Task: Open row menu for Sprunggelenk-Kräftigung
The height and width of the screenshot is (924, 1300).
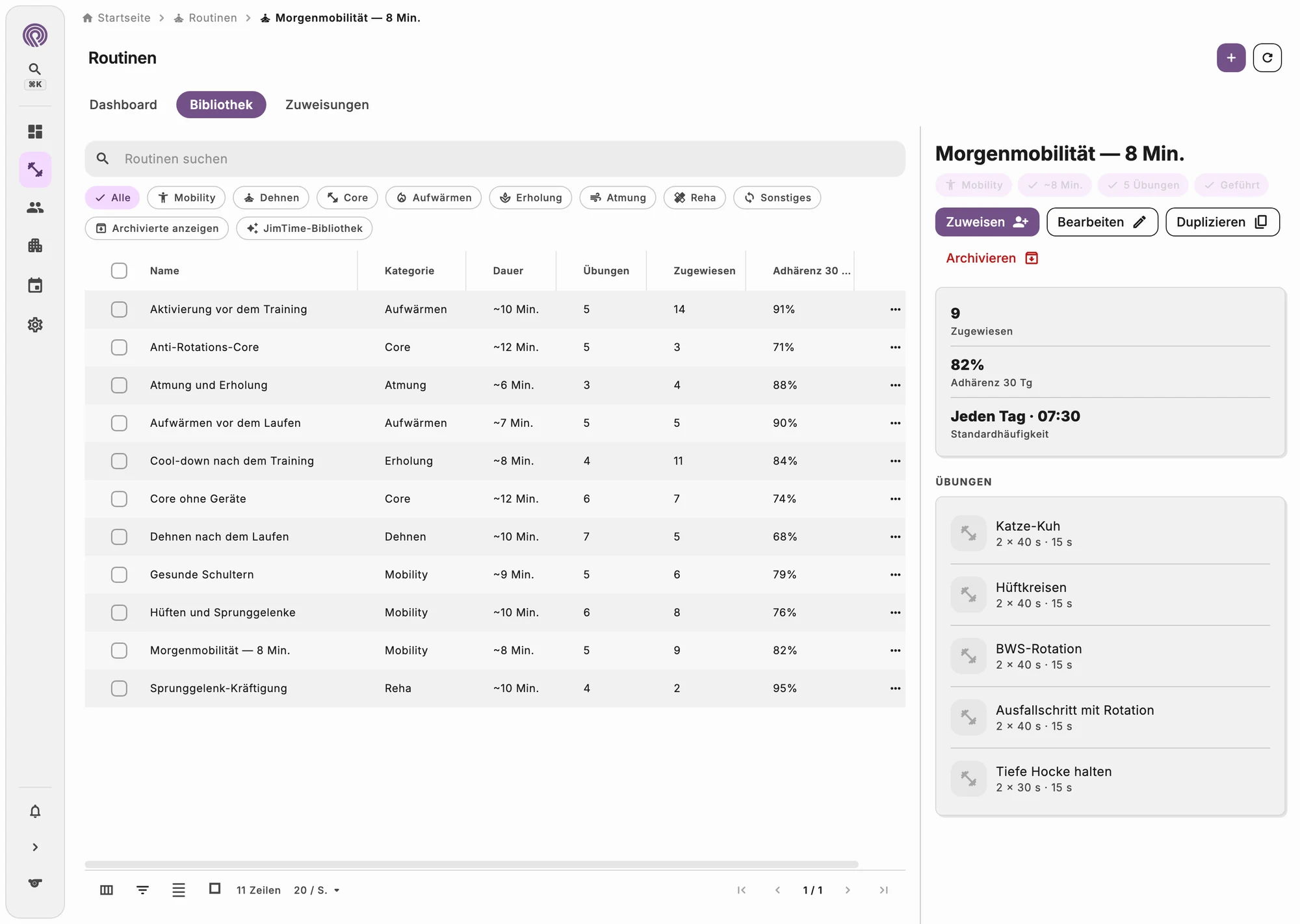Action: tap(895, 688)
